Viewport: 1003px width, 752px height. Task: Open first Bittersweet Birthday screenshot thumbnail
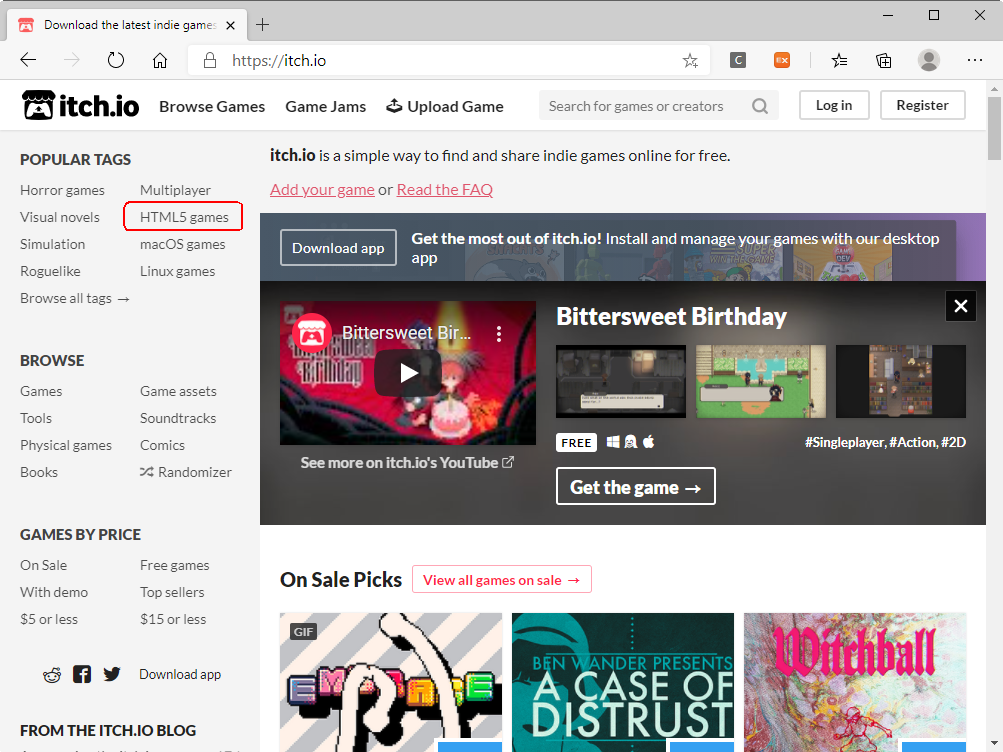point(620,381)
